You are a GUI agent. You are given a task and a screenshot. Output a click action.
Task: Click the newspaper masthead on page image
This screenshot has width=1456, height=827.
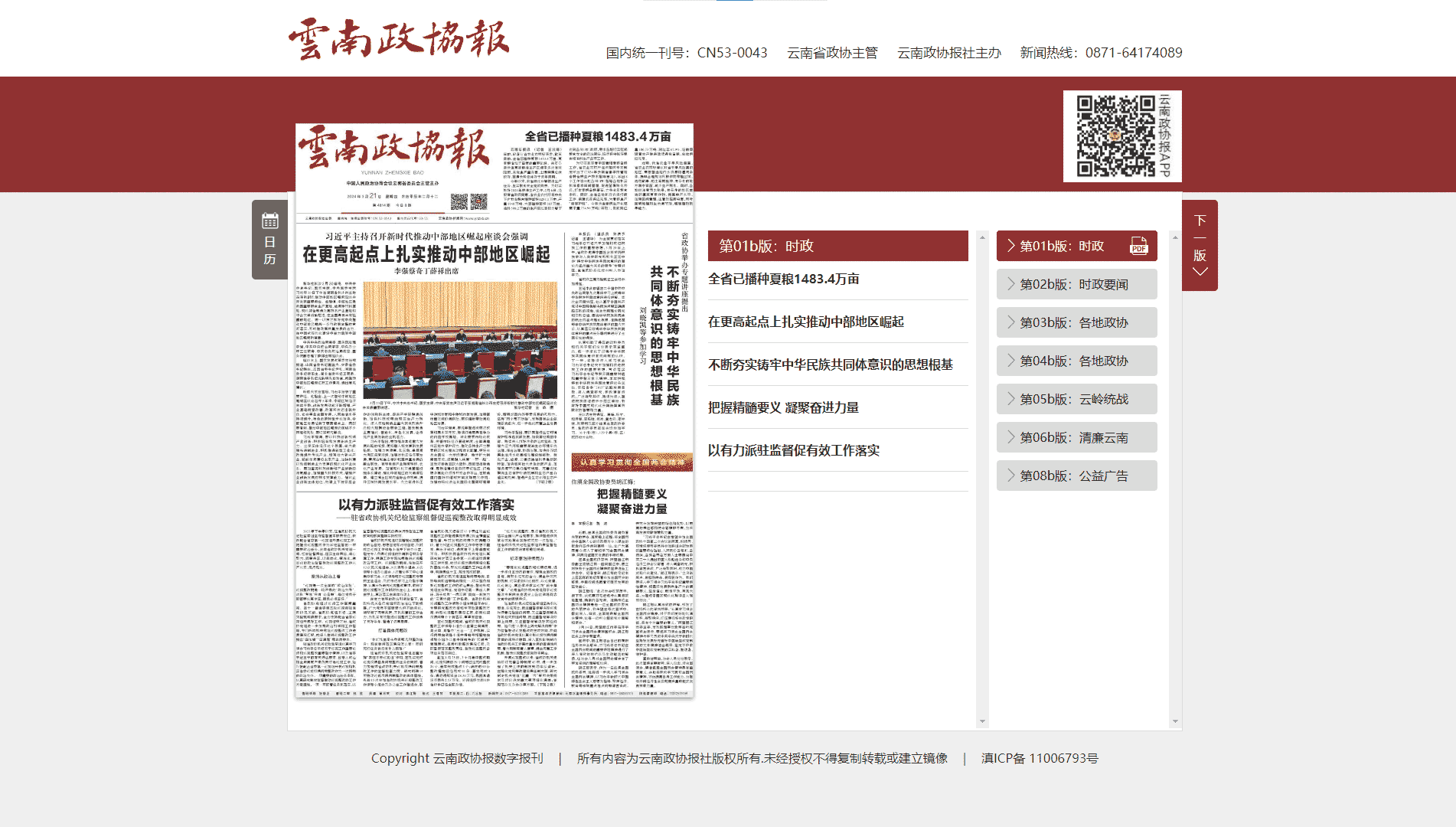[393, 149]
